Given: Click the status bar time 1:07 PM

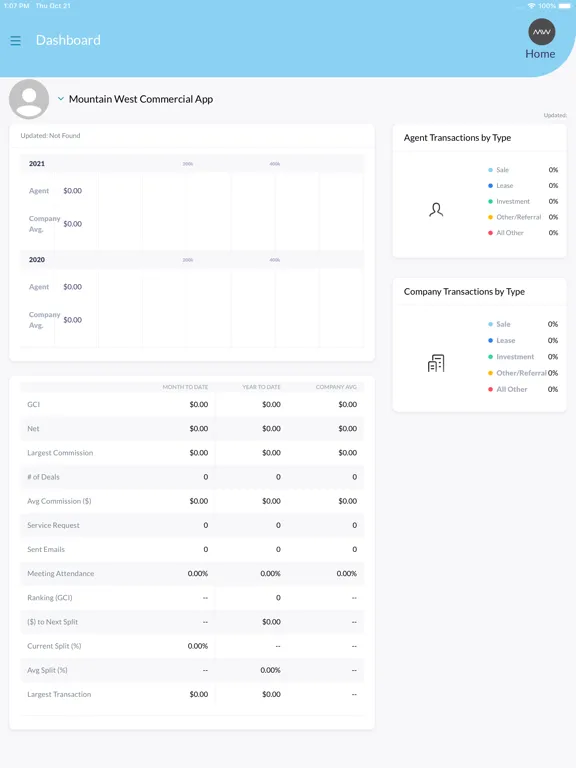Looking at the screenshot, I should coord(17,6).
